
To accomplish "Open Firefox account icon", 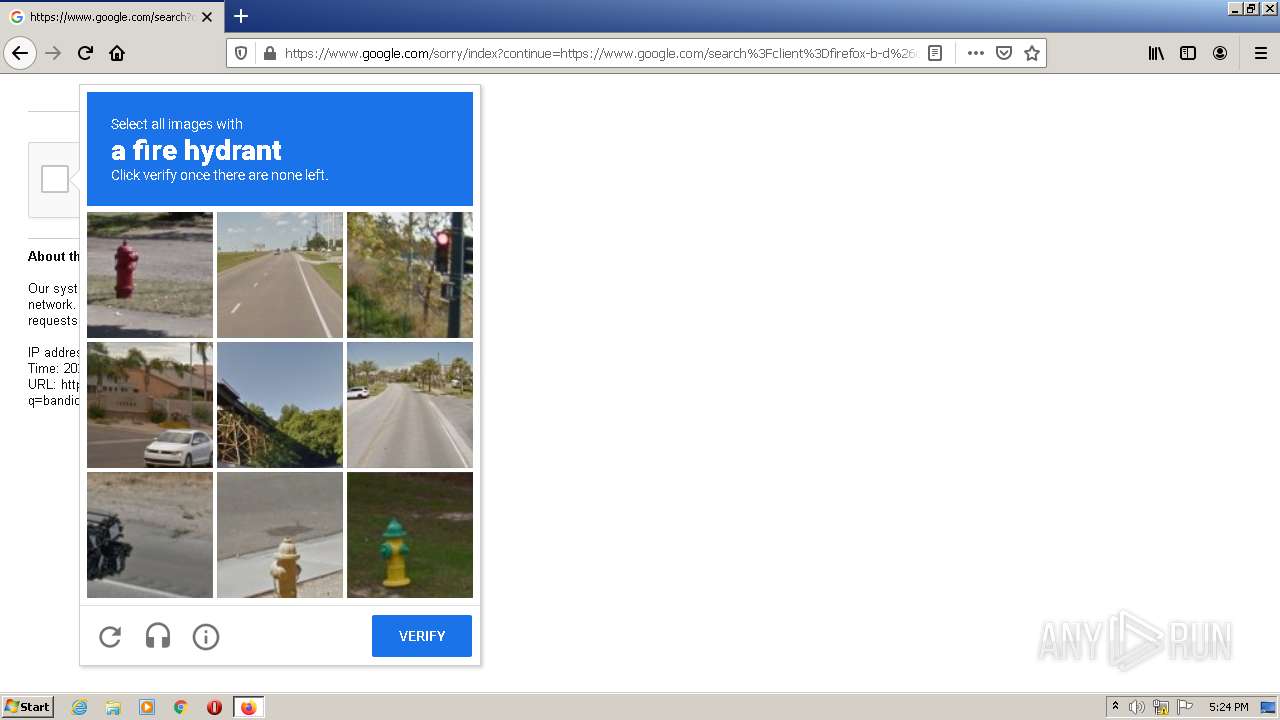I will coord(1220,53).
